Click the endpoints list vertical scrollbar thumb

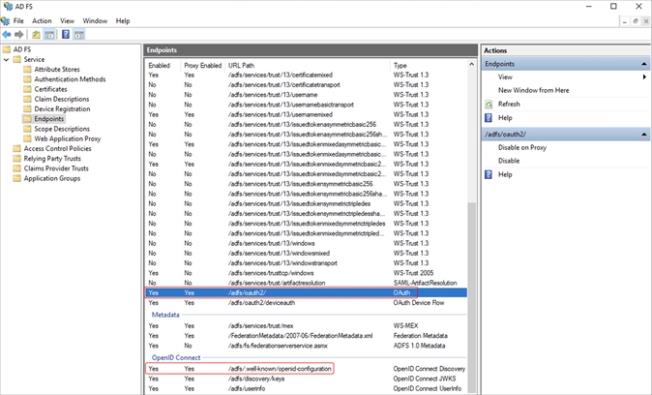point(472,297)
